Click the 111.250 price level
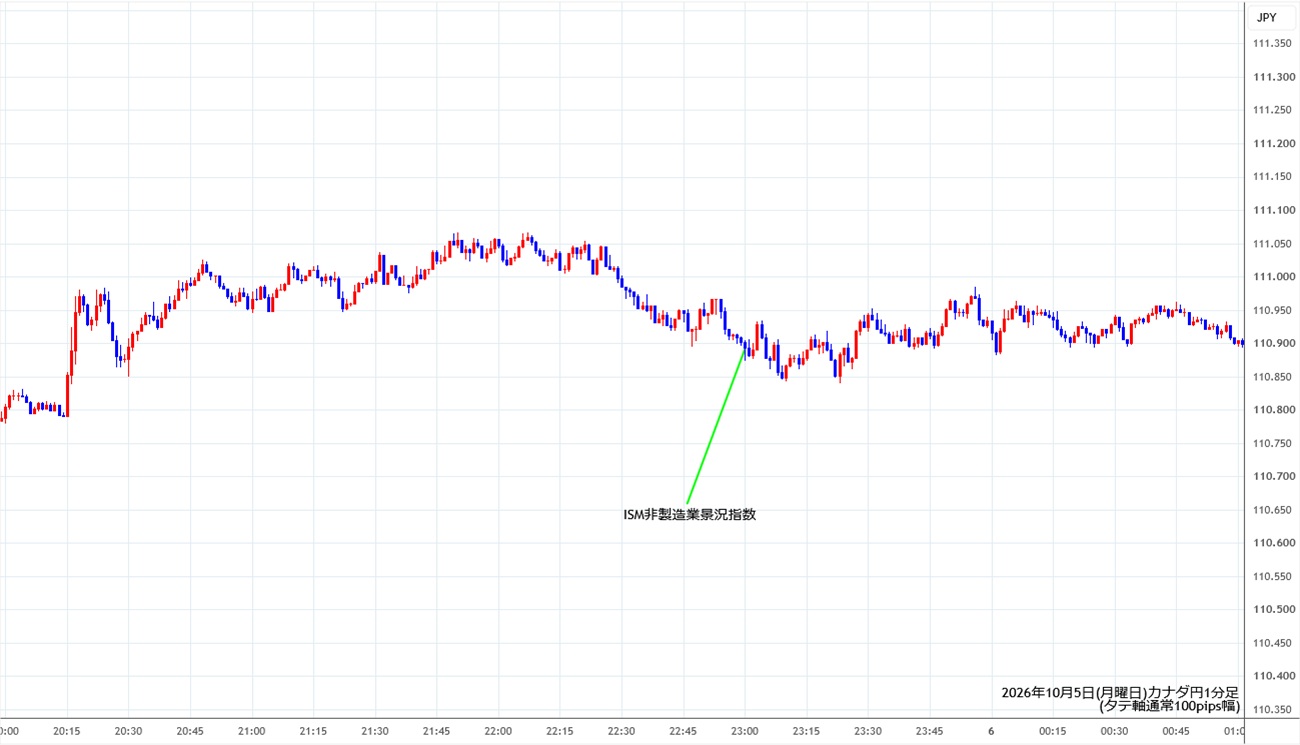 pos(1272,110)
